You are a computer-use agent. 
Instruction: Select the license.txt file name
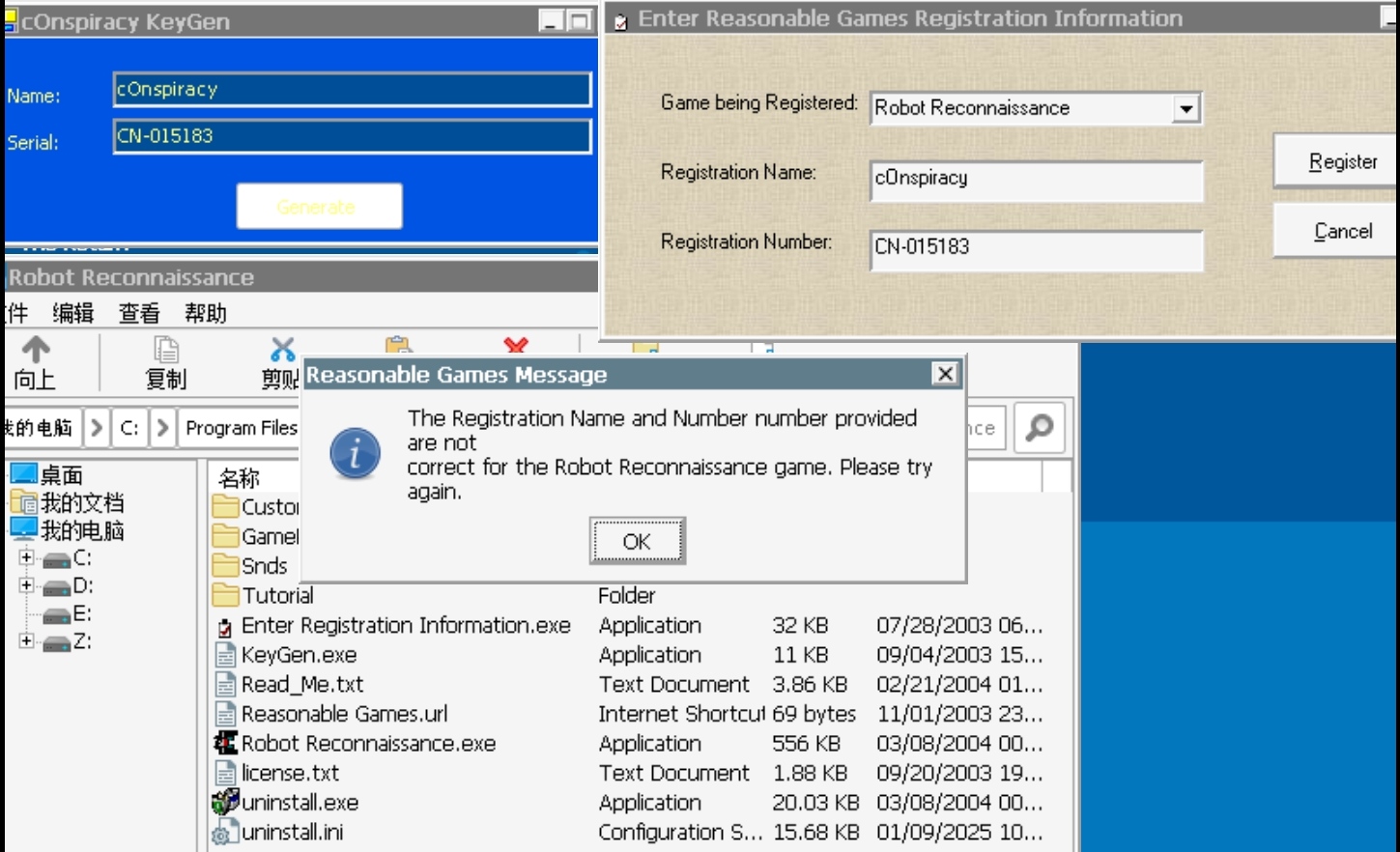(x=290, y=773)
